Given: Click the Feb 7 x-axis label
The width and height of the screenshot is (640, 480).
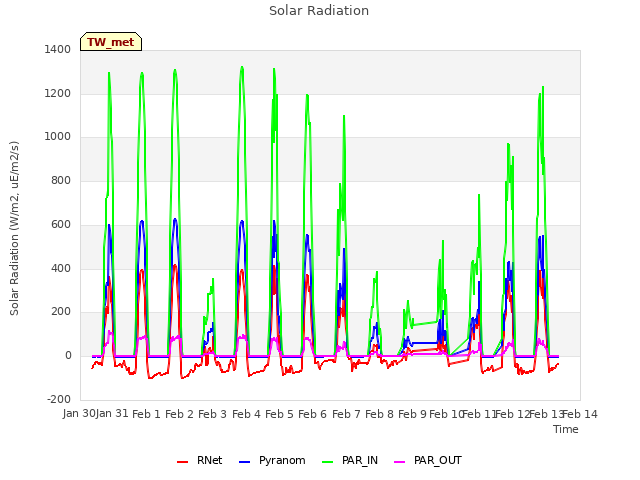Looking at the screenshot, I should tap(346, 414).
